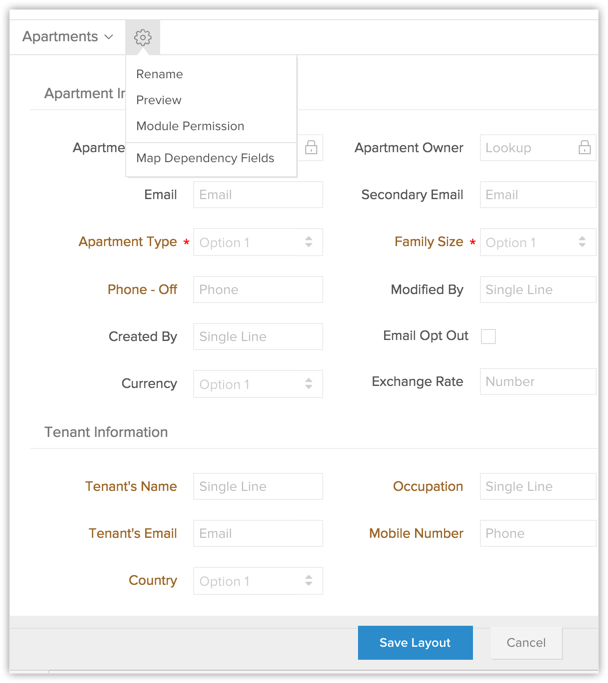
Task: Toggle the Email Opt Out checkbox
Action: click(488, 336)
